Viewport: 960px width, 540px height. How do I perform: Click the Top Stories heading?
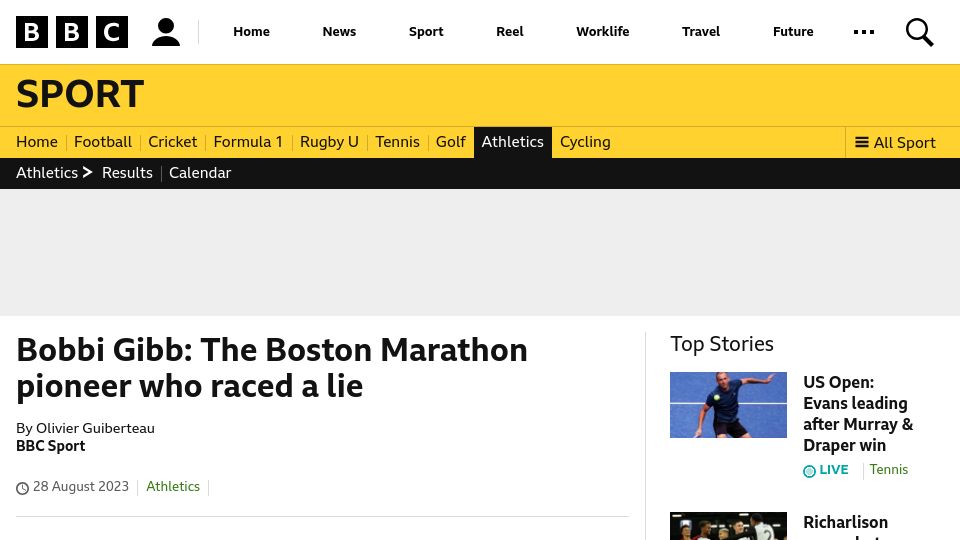tap(722, 344)
